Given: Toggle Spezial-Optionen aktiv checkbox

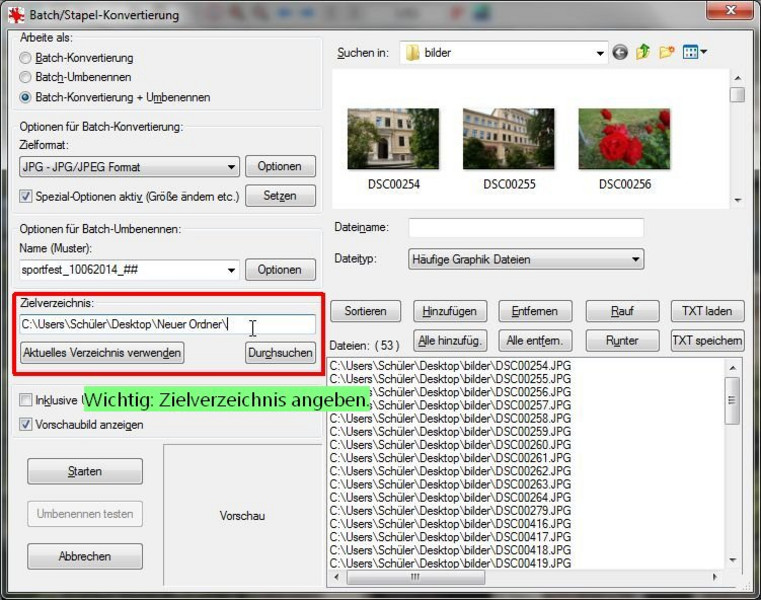Looking at the screenshot, I should [27, 195].
